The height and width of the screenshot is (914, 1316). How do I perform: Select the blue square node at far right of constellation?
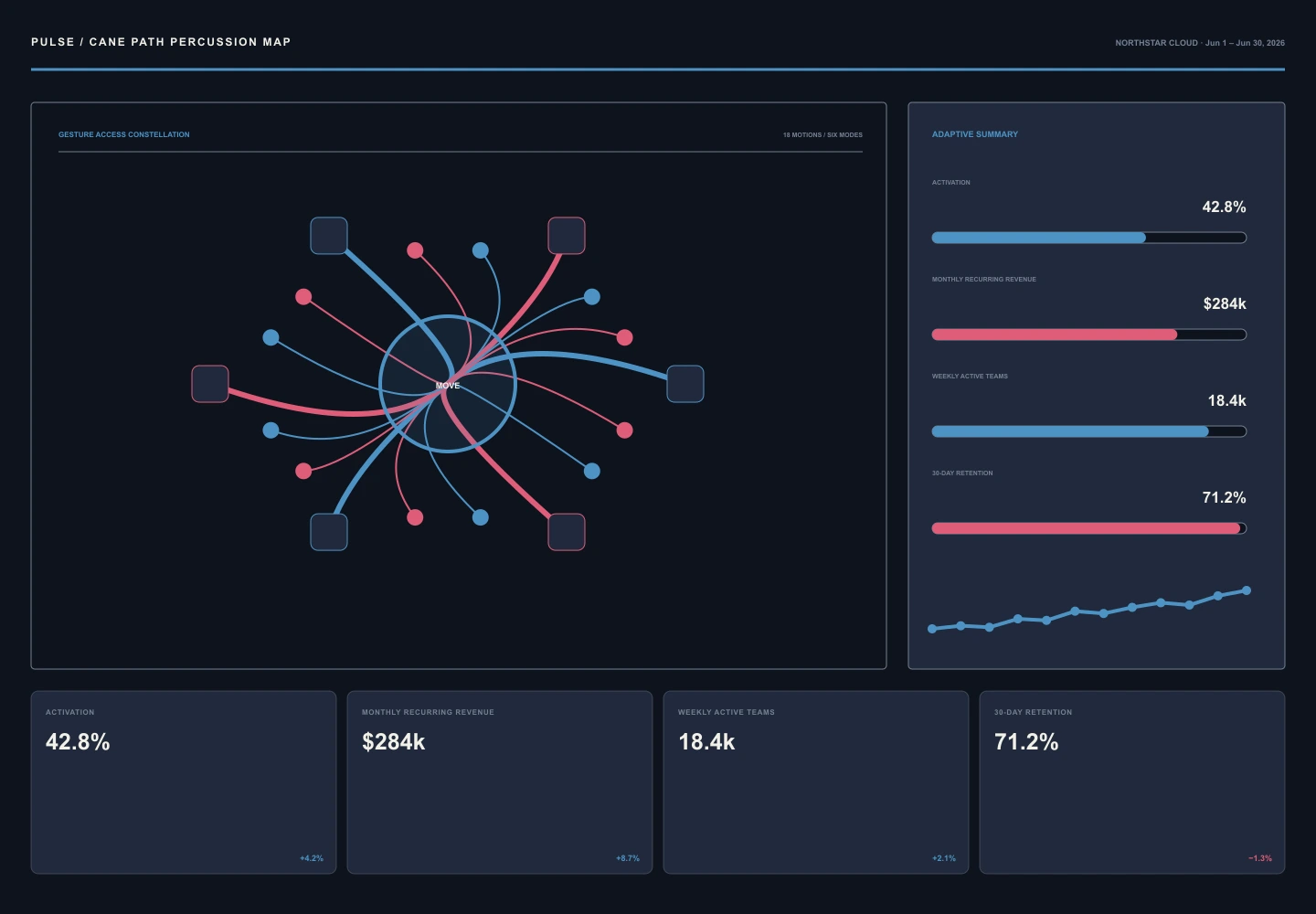[x=685, y=384]
